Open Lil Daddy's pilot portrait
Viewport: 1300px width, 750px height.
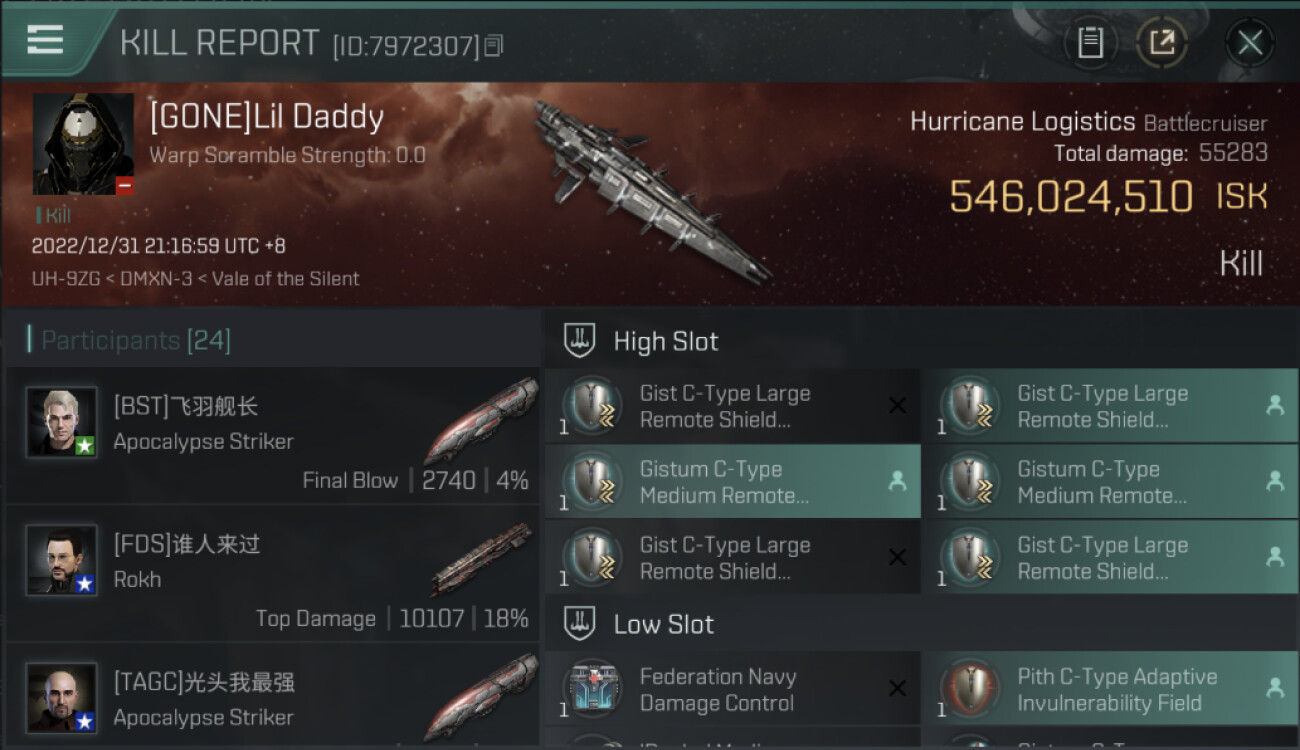(83, 144)
